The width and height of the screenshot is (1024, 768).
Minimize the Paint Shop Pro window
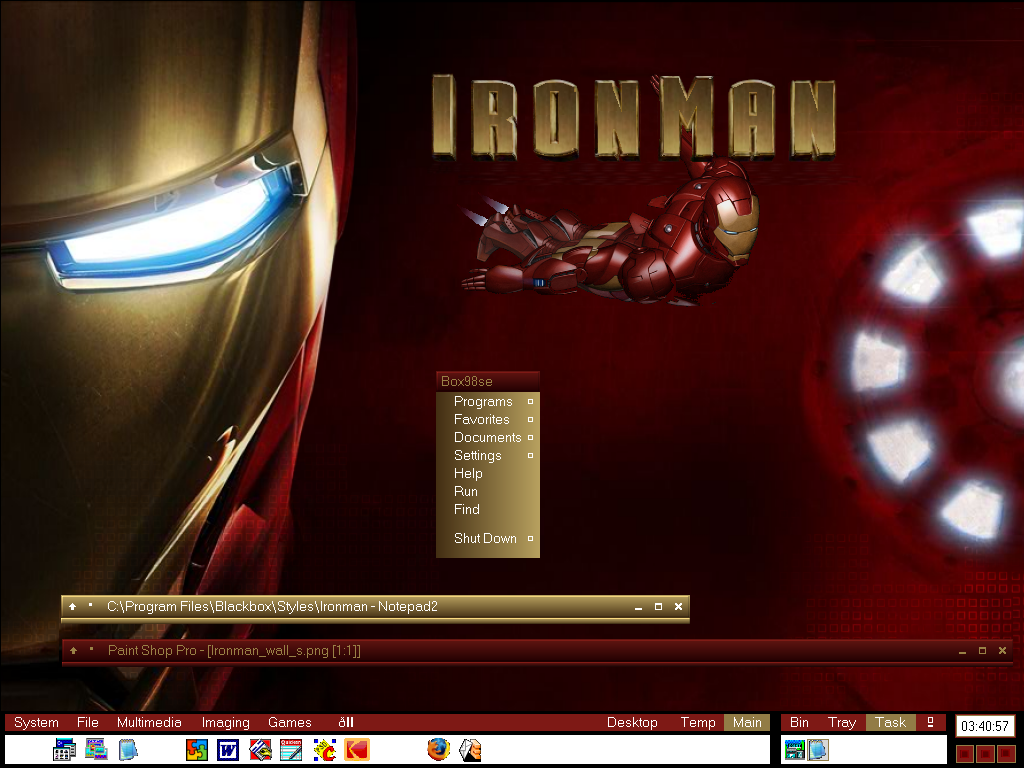point(963,651)
